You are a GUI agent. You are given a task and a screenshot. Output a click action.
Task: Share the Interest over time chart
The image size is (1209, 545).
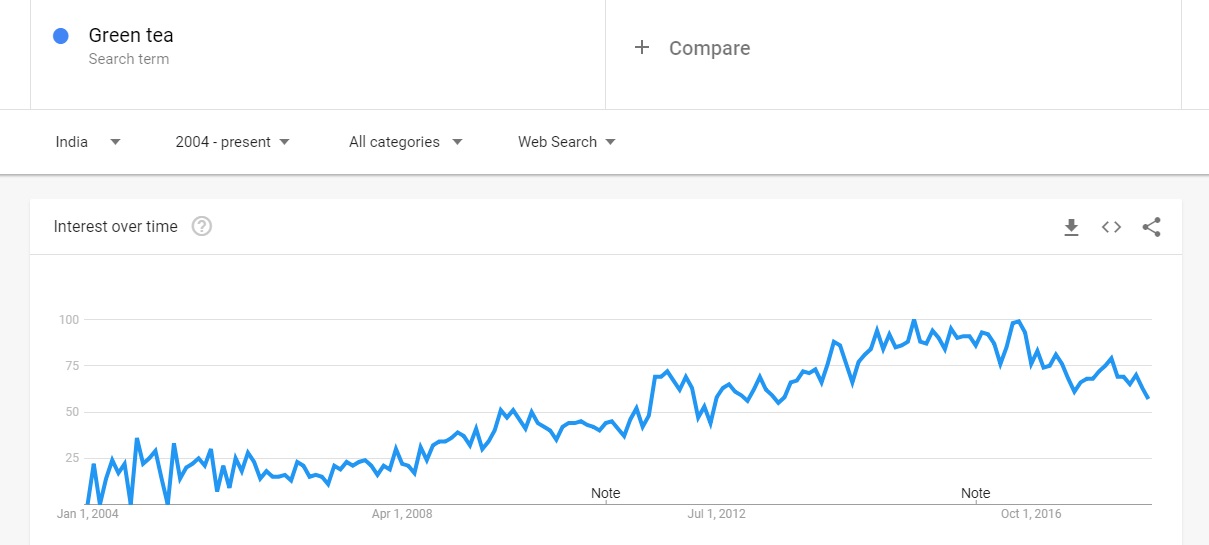(1151, 227)
